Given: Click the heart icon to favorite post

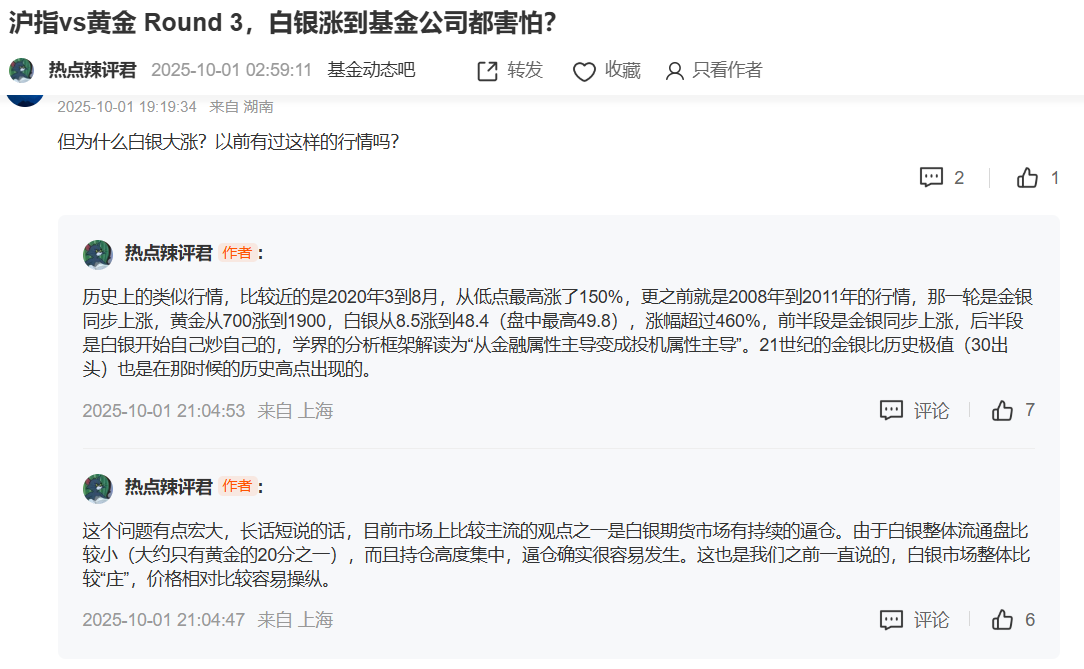Looking at the screenshot, I should coord(584,72).
